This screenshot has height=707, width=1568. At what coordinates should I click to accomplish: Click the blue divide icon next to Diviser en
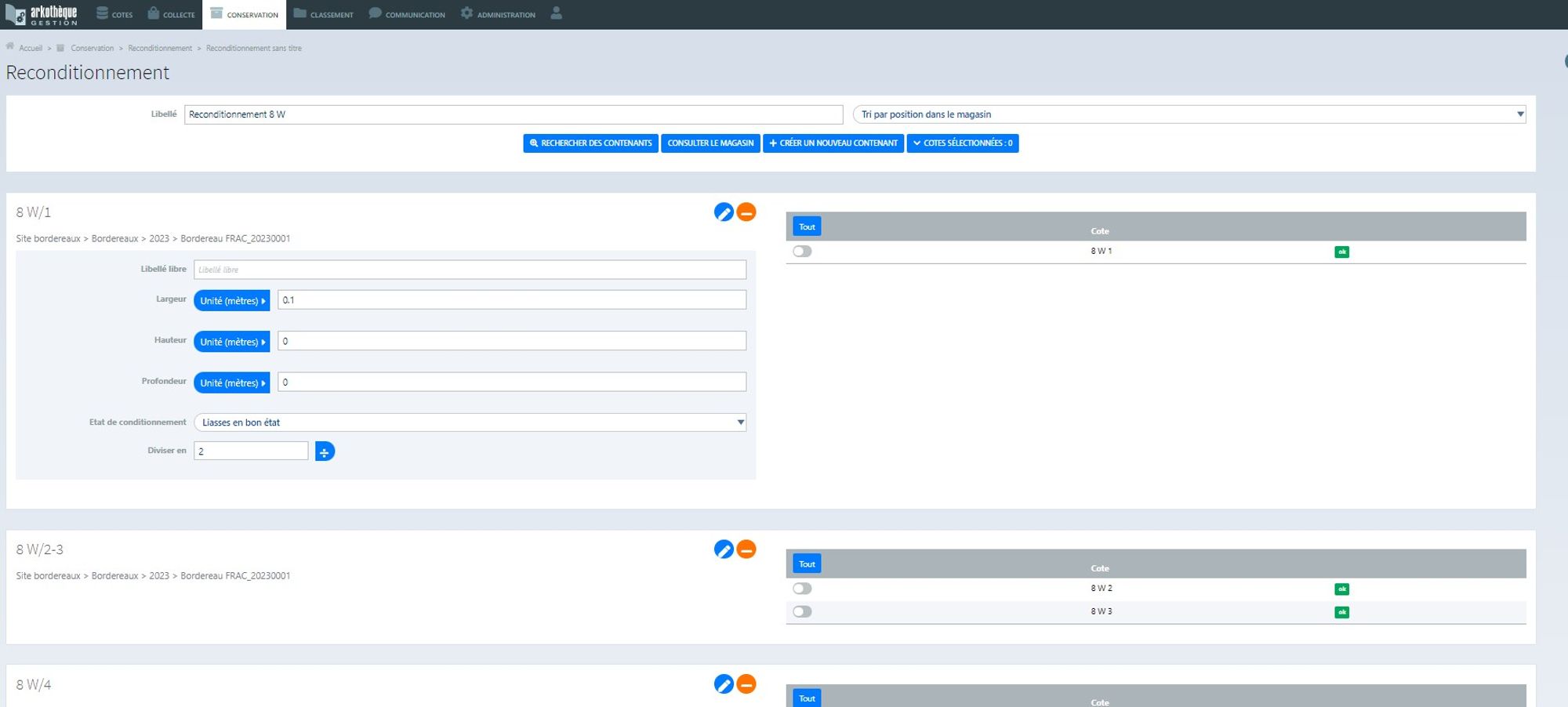tap(325, 451)
